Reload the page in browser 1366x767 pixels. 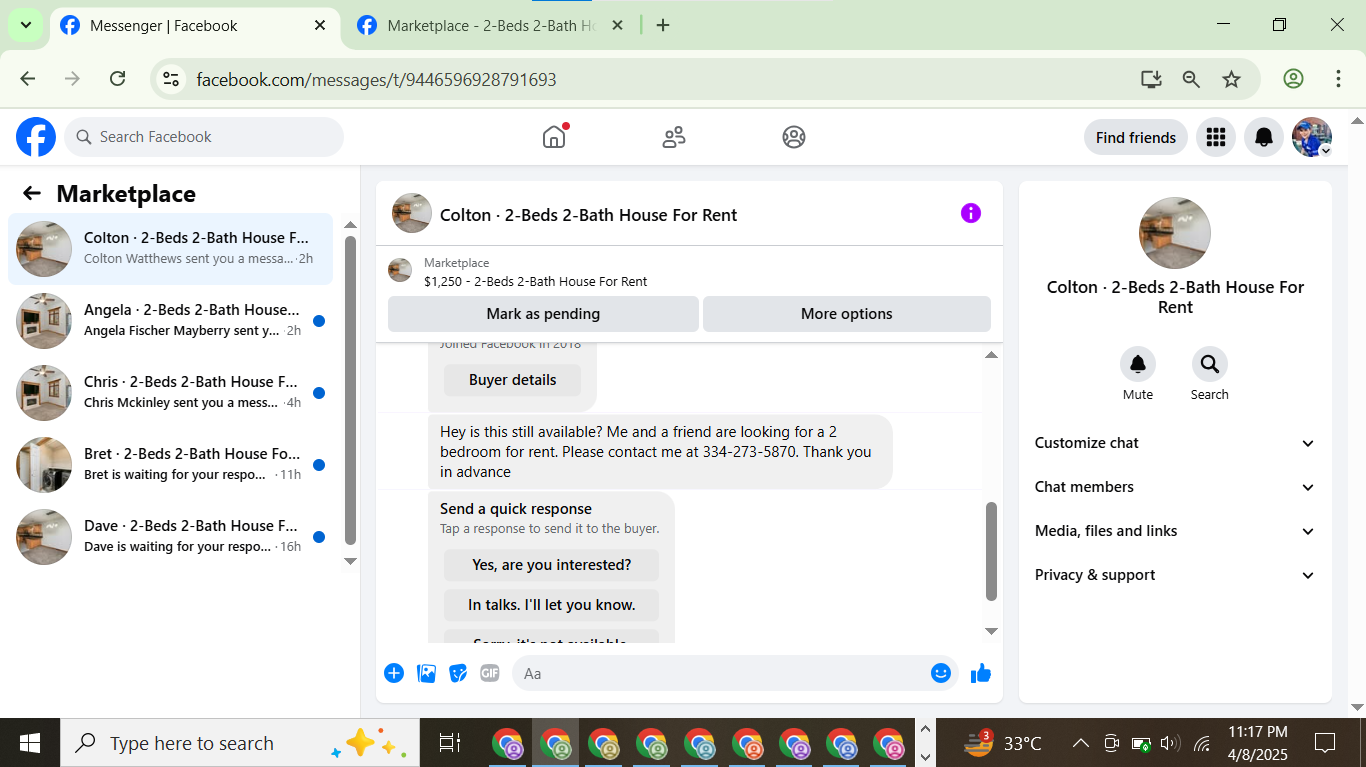coord(117,79)
